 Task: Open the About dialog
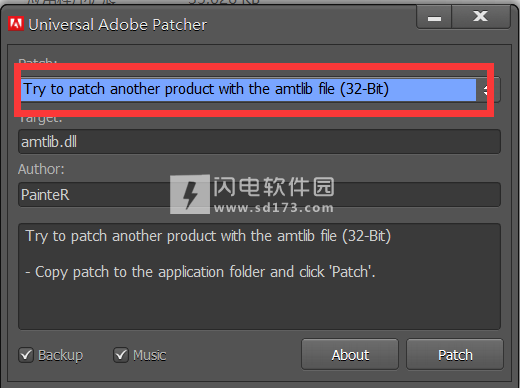tap(350, 354)
